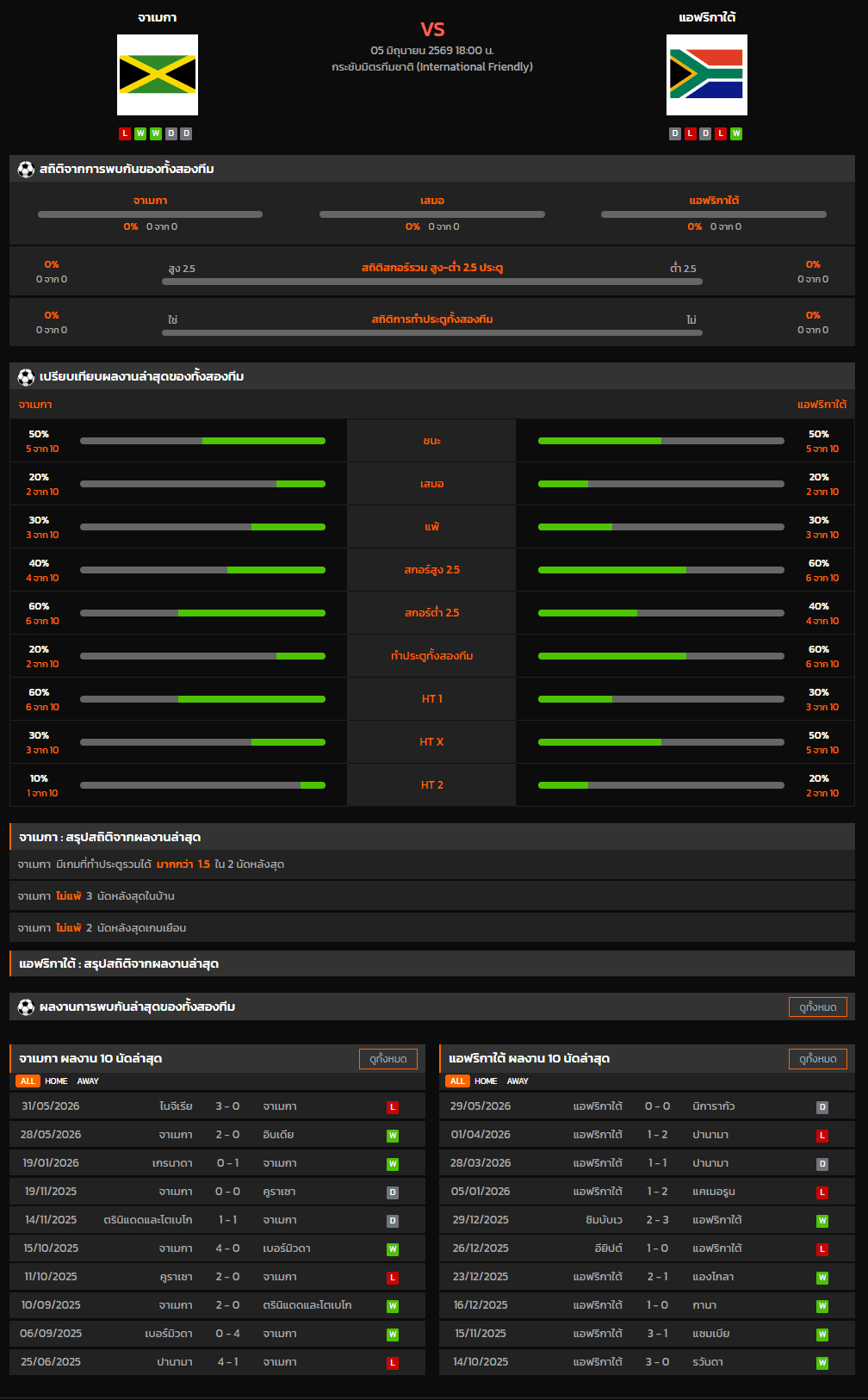Open ดูทั้งหมด for Jamaica last 10 matches
The image size is (868, 1400).
tap(388, 1059)
